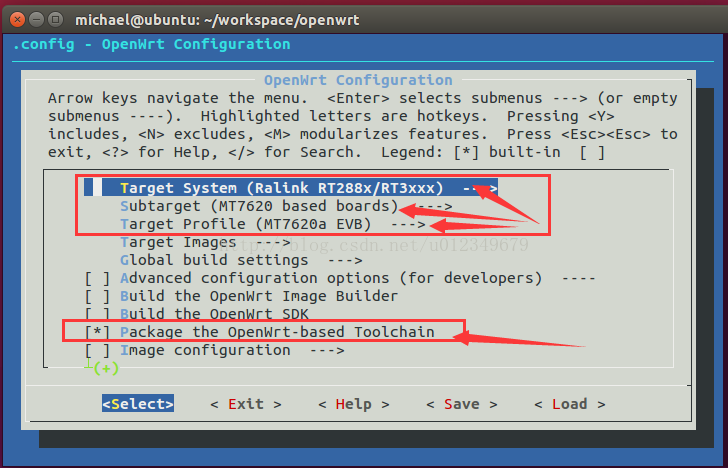Screen dimensions: 728x468
Task: Click the 'Image configuration' menu entry text
Action: [x=205, y=351]
